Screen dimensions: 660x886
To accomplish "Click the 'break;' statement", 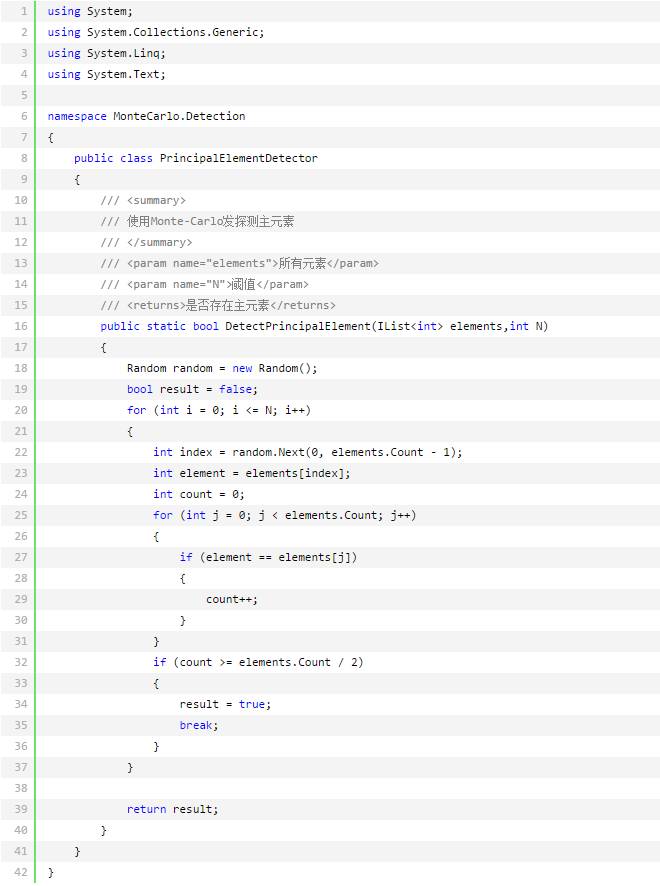I will pyautogui.click(x=199, y=725).
